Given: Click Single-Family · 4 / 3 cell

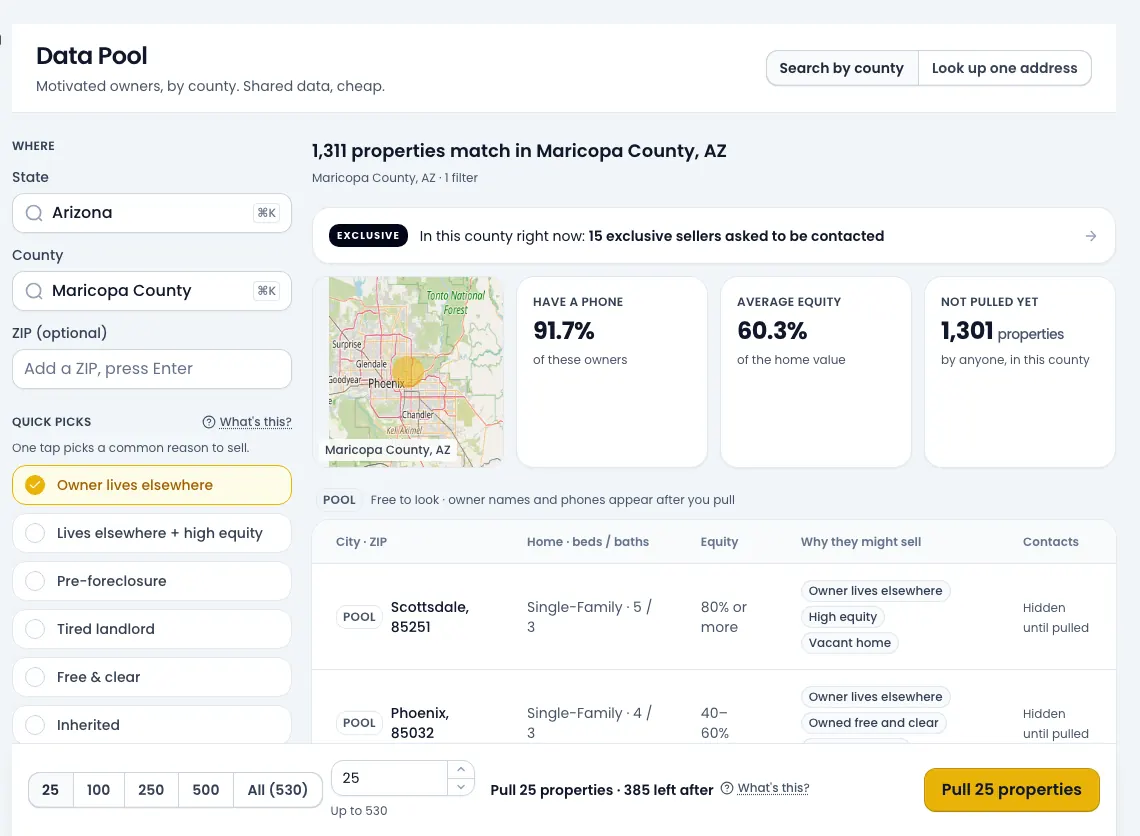Looking at the screenshot, I should 590,723.
